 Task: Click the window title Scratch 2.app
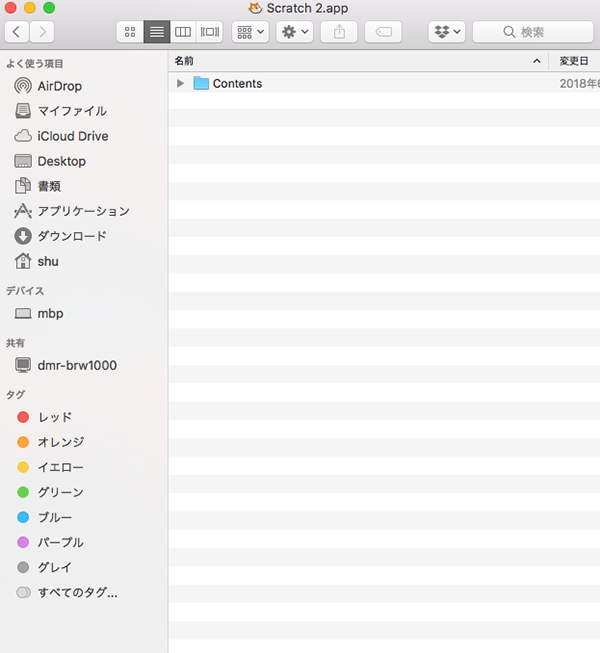(x=307, y=8)
